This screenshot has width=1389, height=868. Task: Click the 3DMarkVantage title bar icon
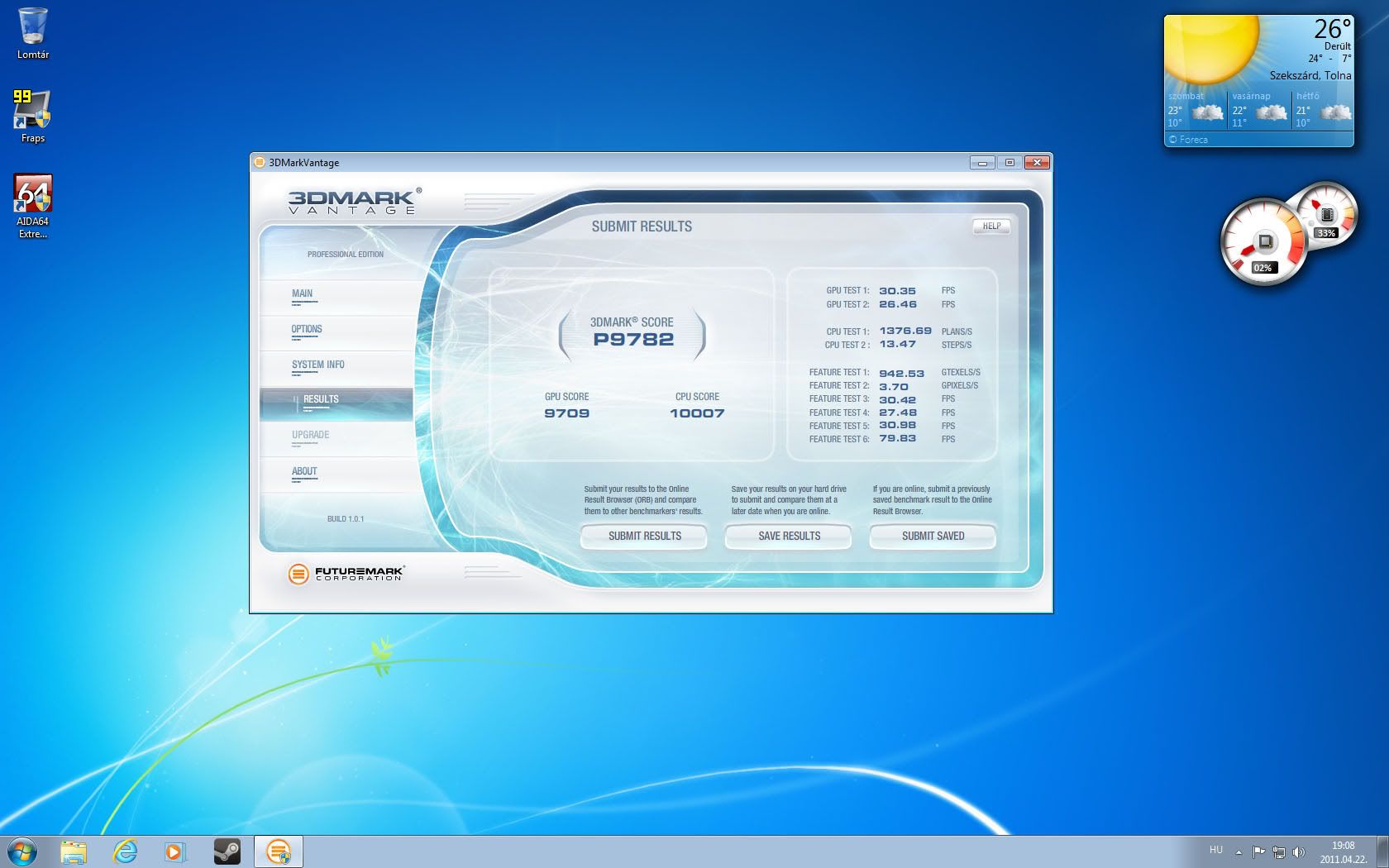click(260, 163)
